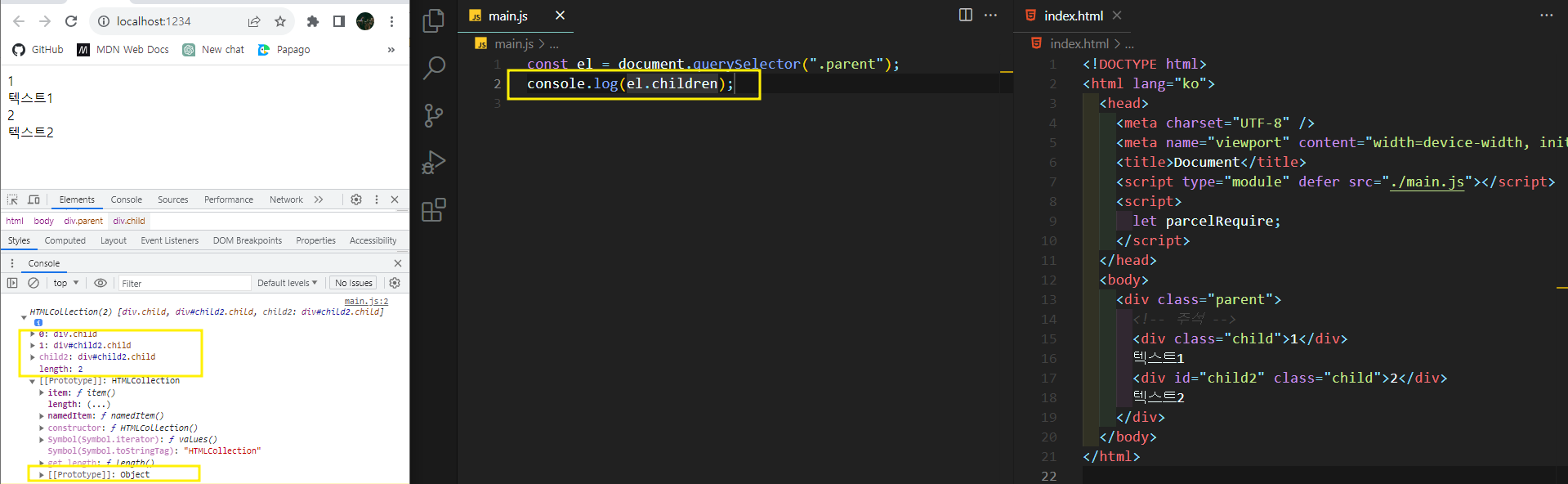Share this page icon in address bar
The image size is (1568, 484).
(x=254, y=21)
